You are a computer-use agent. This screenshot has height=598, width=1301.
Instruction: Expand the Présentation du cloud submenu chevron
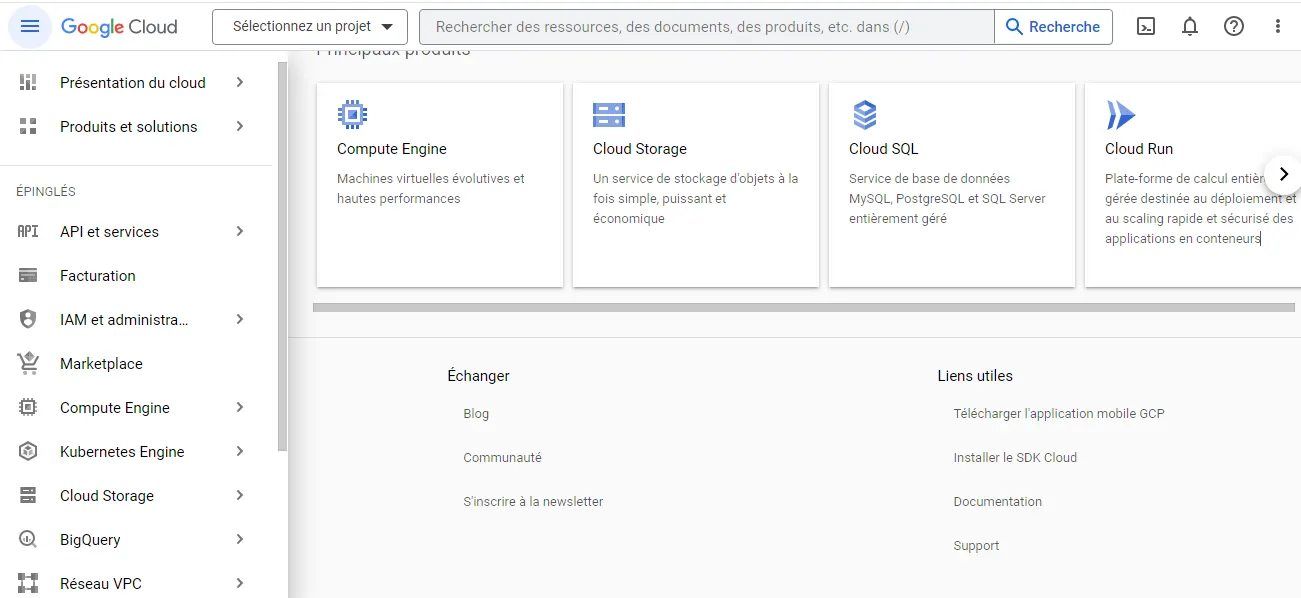240,83
